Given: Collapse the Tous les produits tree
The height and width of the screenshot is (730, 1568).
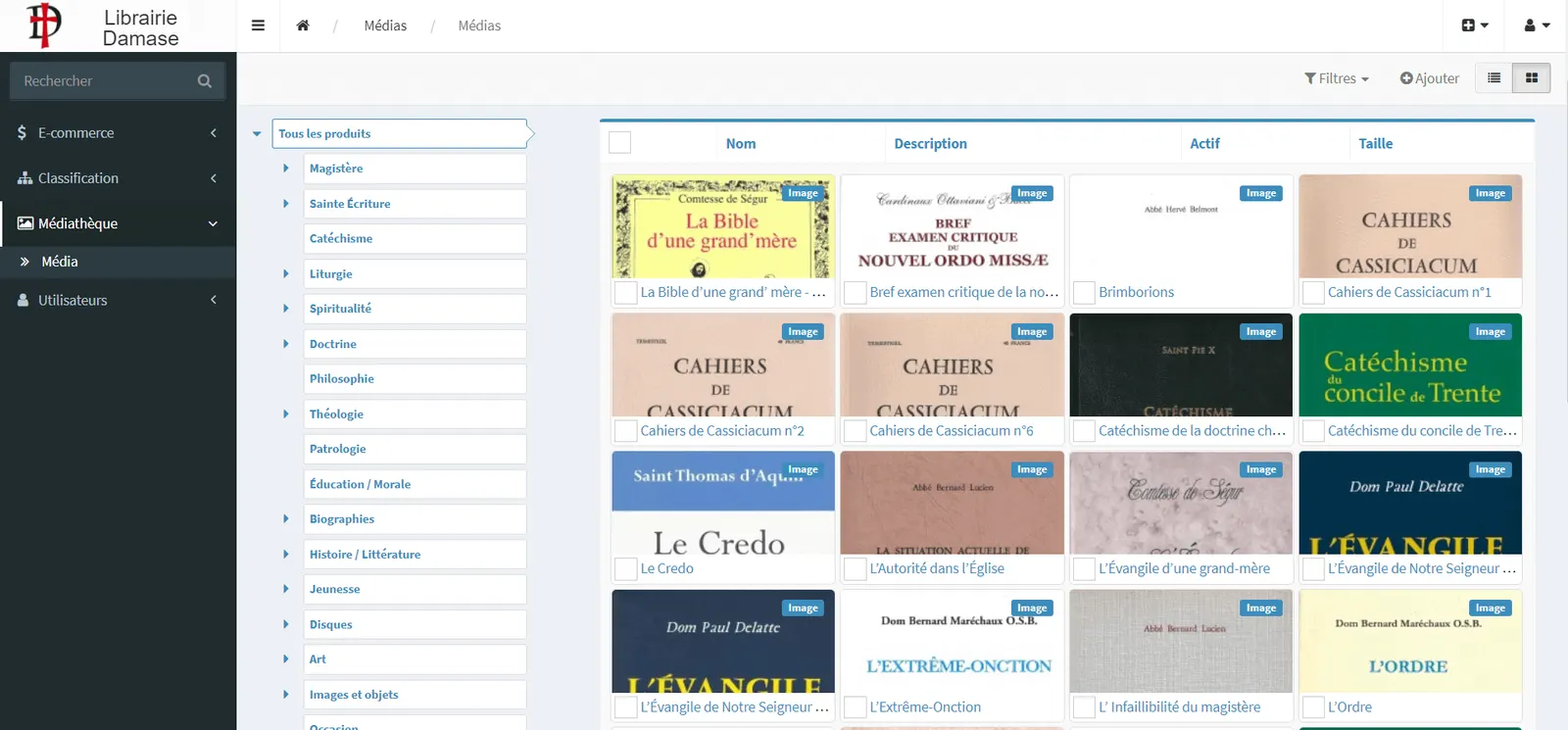Looking at the screenshot, I should 257,134.
